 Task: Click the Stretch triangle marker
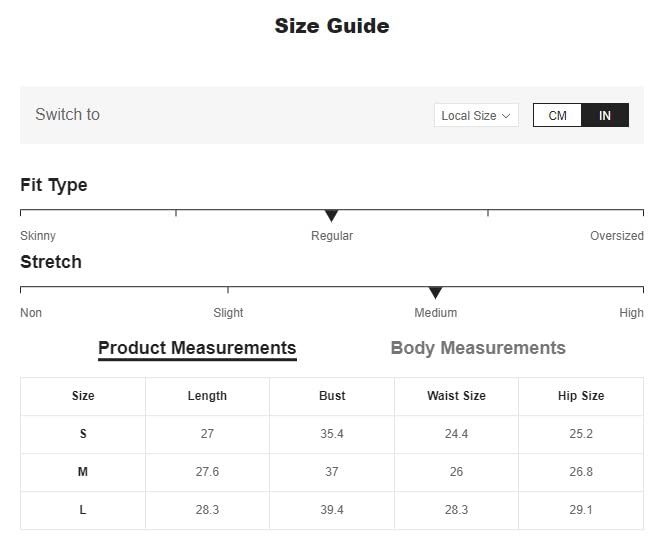tap(435, 292)
